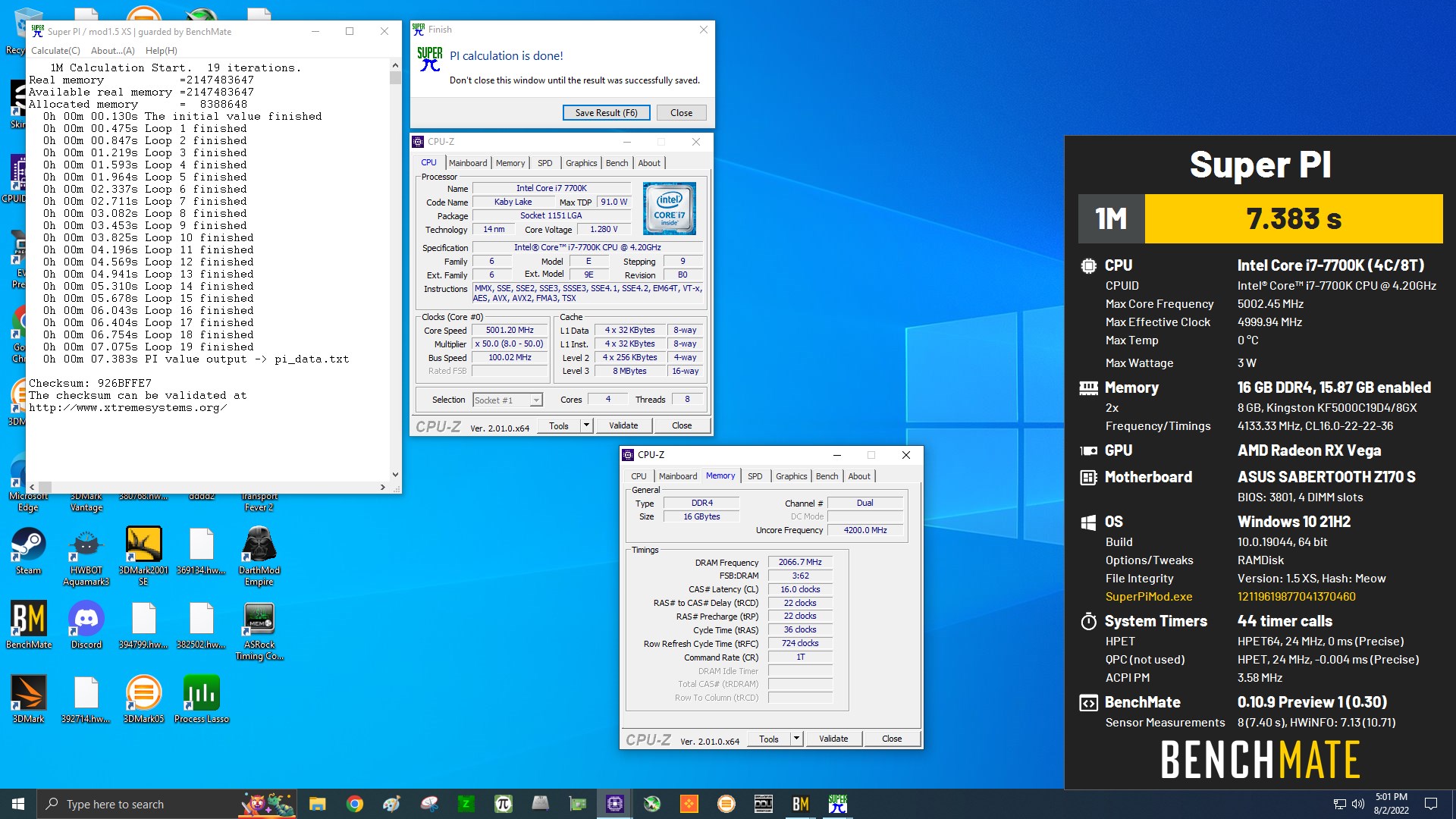Screen dimensions: 1456x819
Task: Open File Explorer from taskbar
Action: 317,804
